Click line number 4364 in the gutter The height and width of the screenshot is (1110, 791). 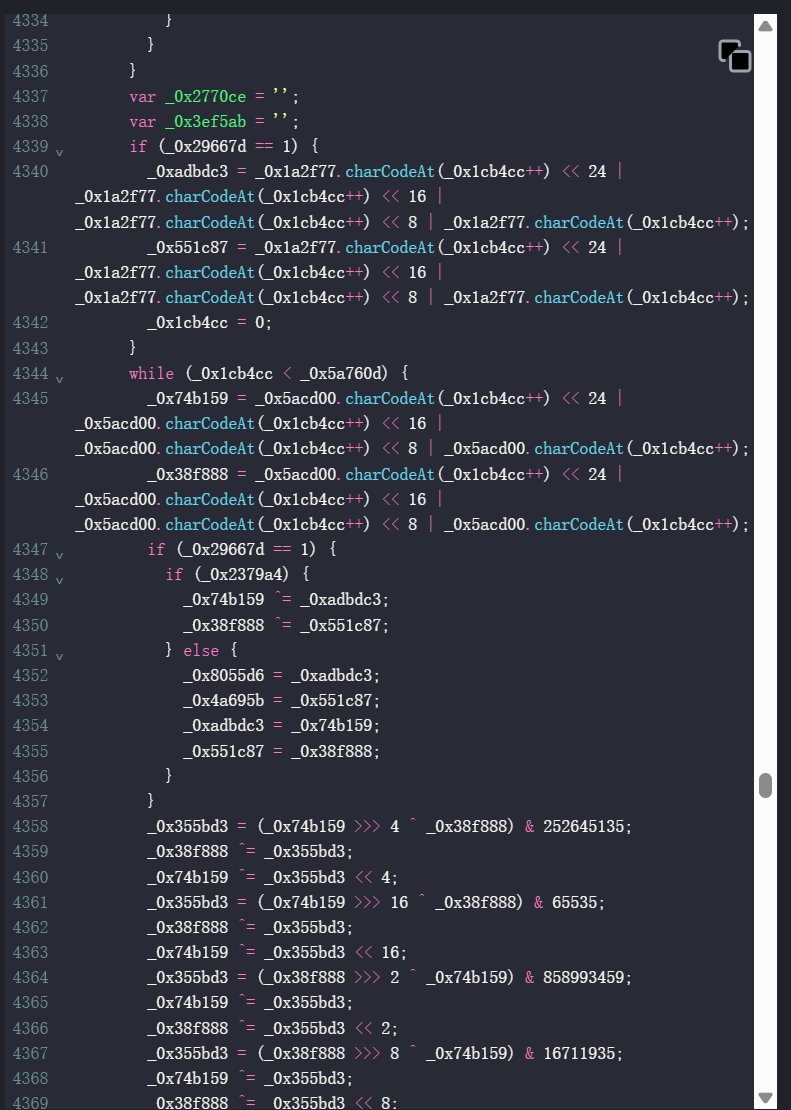(30, 977)
